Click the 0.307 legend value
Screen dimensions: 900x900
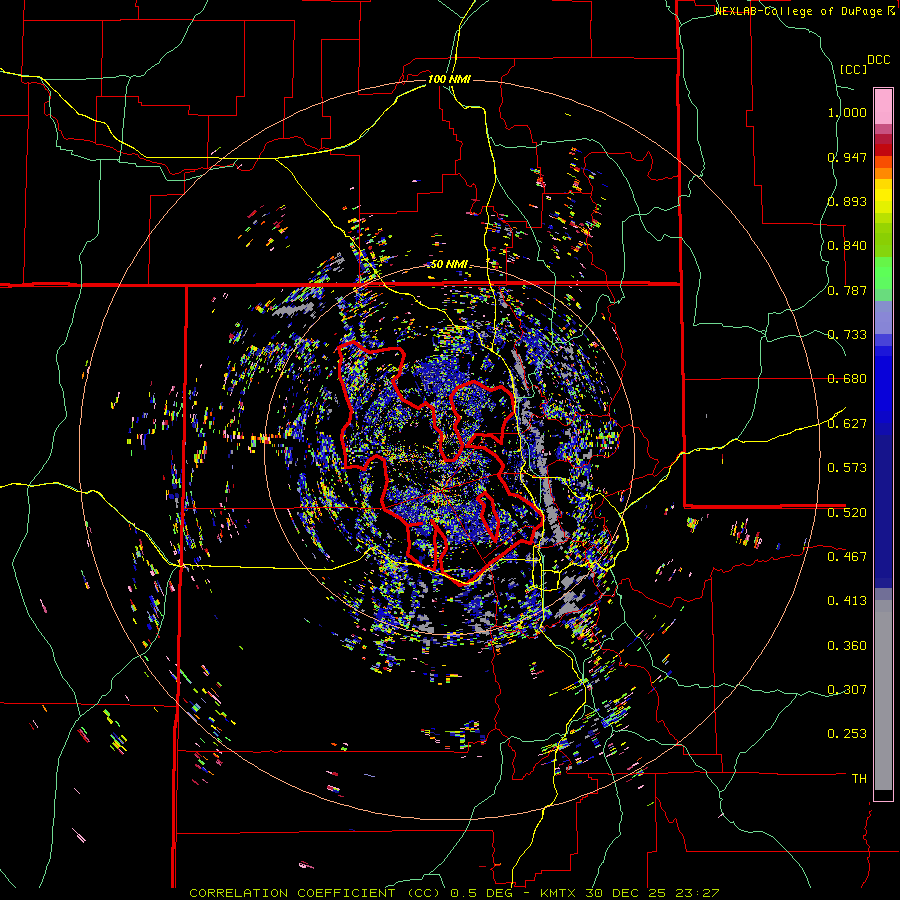(x=847, y=690)
